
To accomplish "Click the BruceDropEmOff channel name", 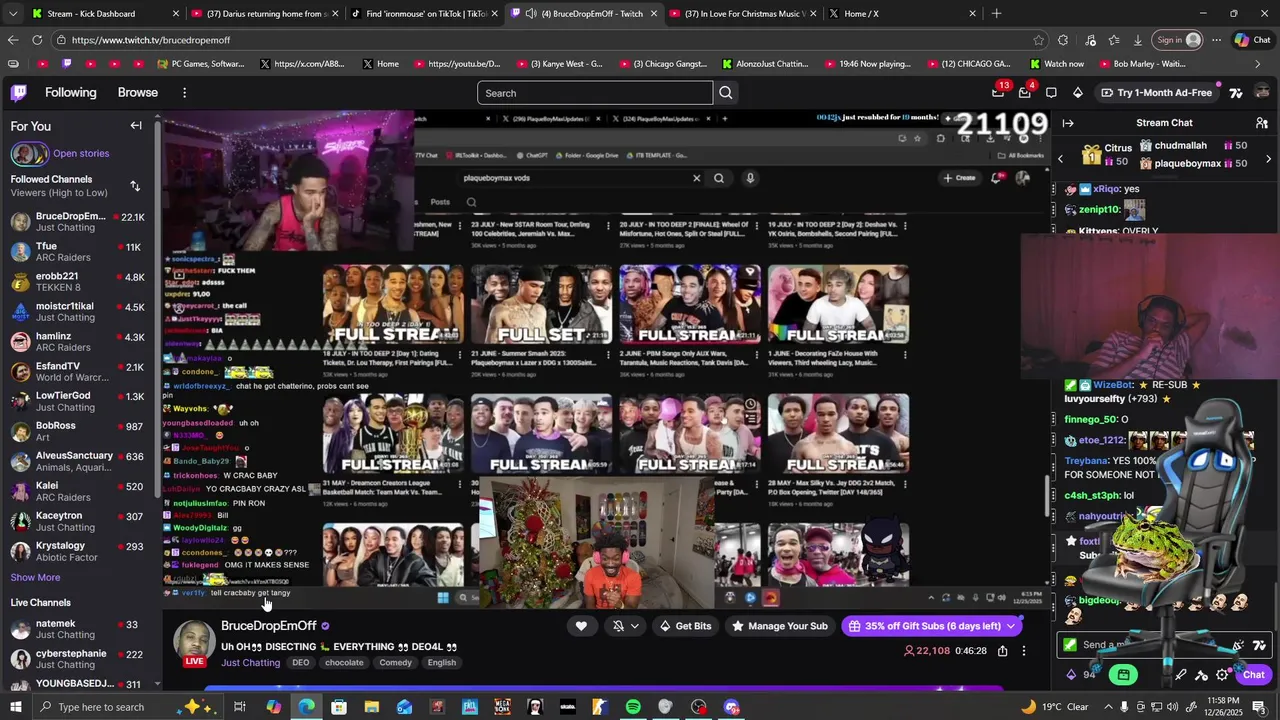I will [x=268, y=625].
